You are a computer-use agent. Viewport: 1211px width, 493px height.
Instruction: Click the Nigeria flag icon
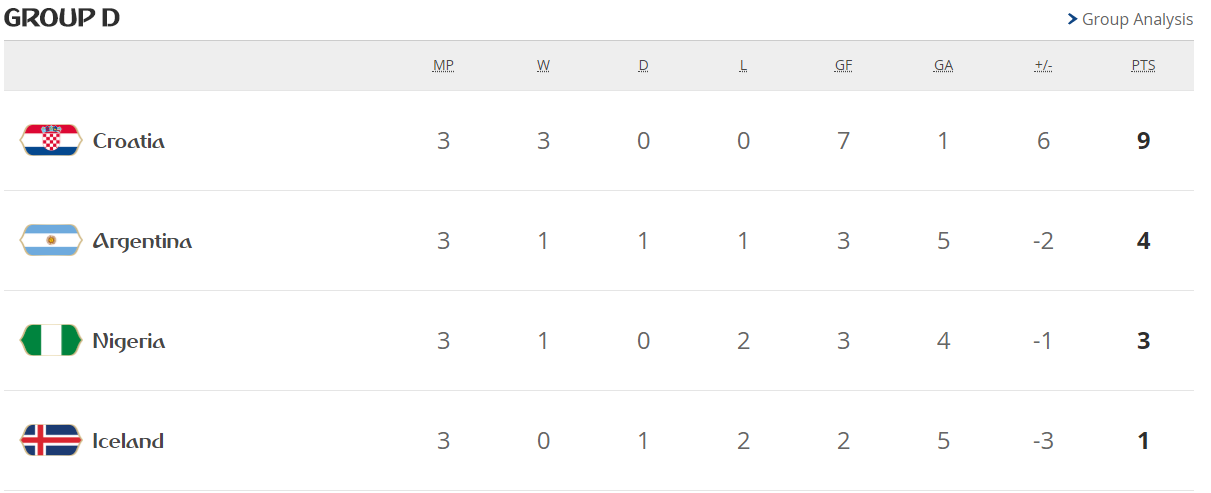[50, 341]
